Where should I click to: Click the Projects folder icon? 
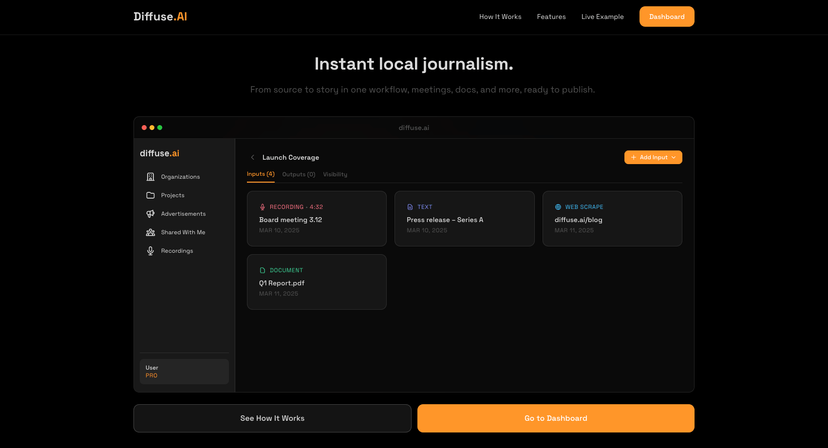point(151,195)
